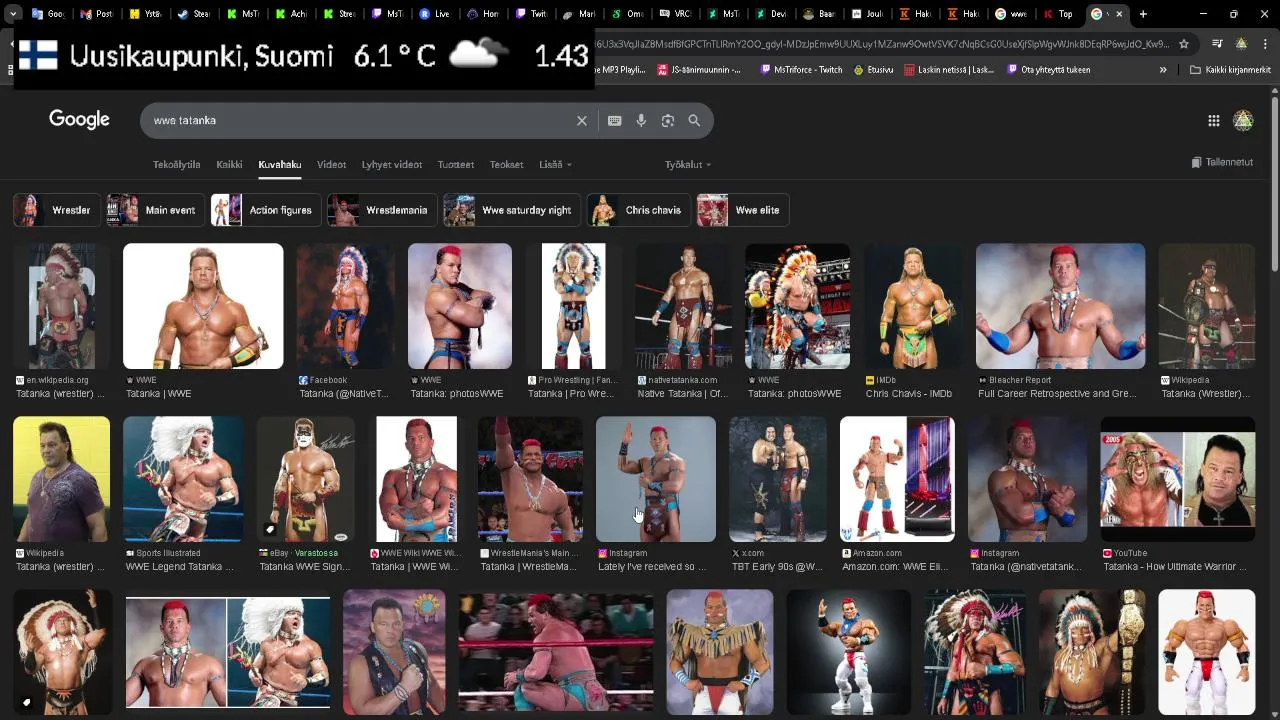
Task: Switch to the Videot tab
Action: point(331,164)
